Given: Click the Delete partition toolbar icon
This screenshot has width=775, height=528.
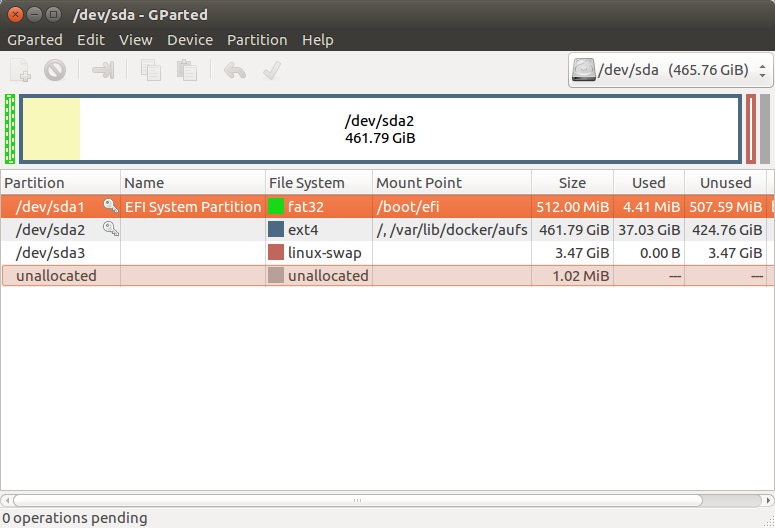Looking at the screenshot, I should [x=55, y=70].
